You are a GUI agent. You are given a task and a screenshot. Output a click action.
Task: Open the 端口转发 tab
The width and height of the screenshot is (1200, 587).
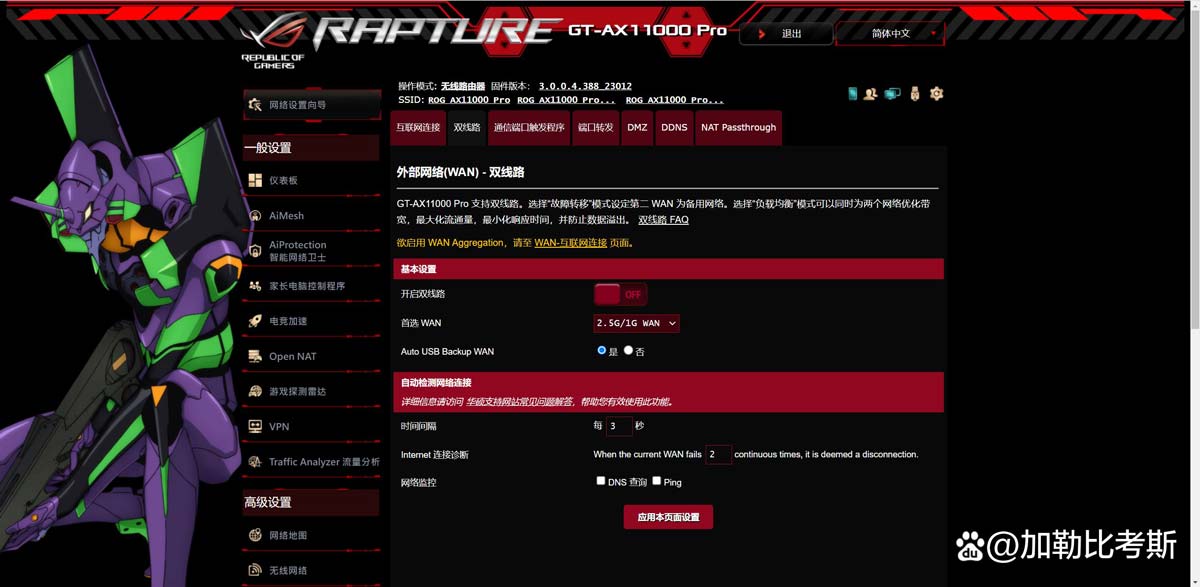596,128
